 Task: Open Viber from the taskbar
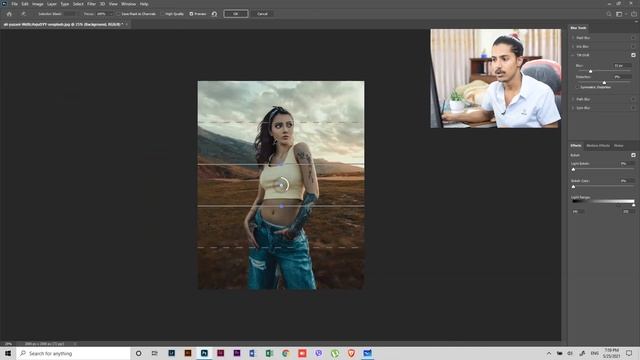(318, 353)
